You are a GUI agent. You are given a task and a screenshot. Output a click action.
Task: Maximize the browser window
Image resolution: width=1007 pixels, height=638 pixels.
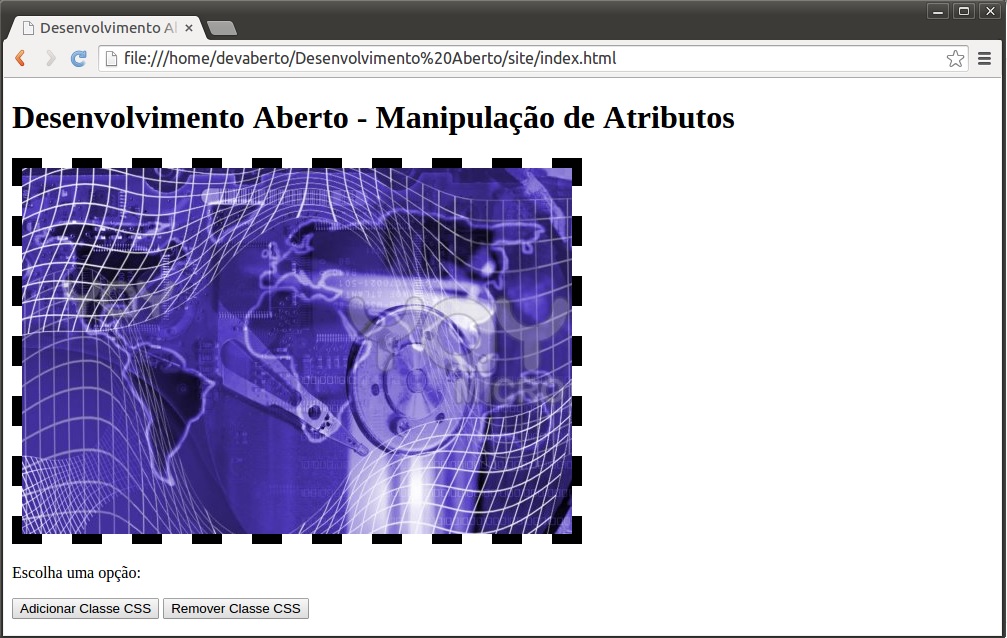[964, 11]
